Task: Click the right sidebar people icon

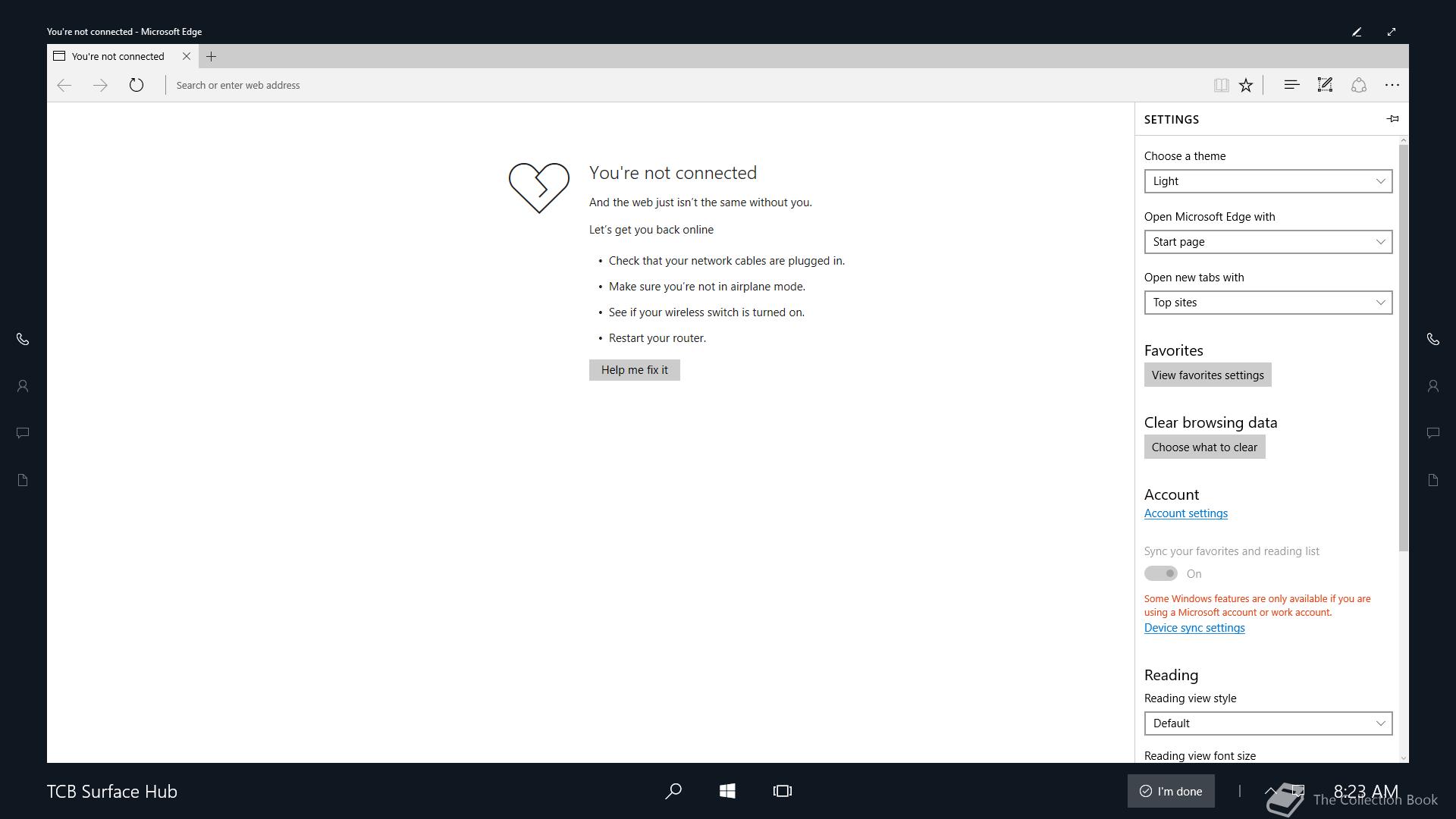Action: click(x=1433, y=386)
